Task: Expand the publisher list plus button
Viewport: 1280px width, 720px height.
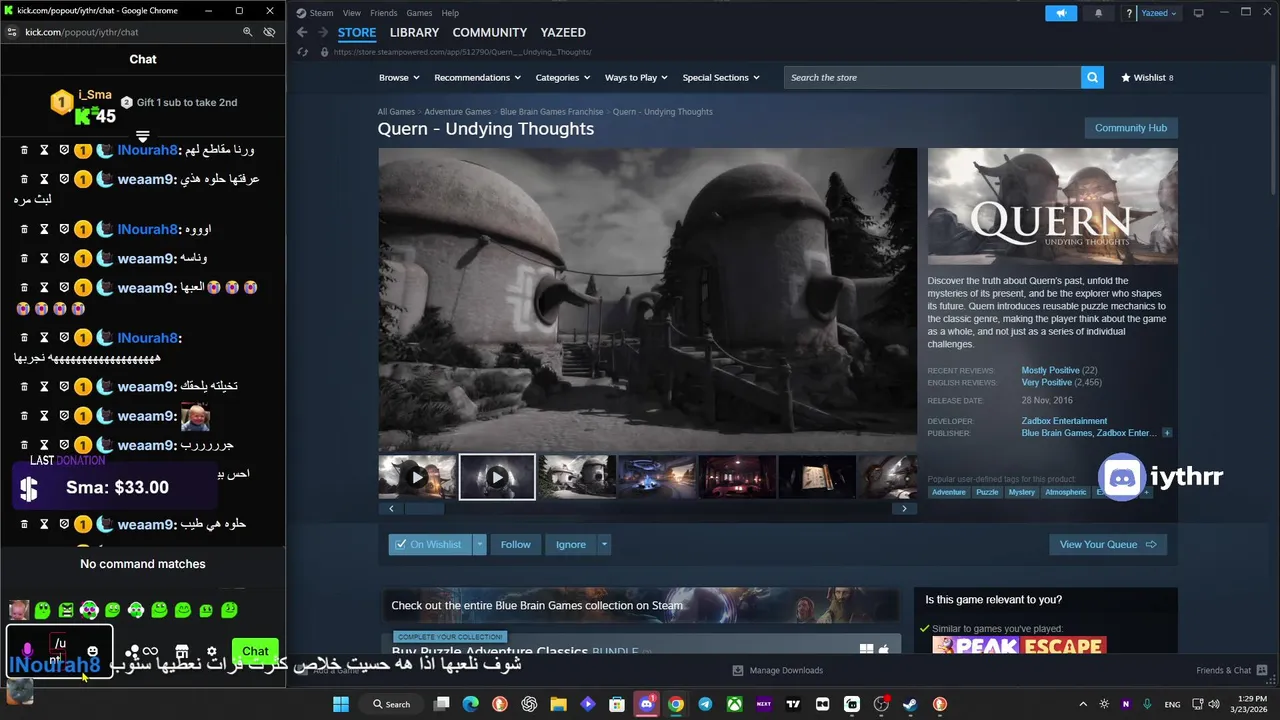Action: click(1167, 433)
